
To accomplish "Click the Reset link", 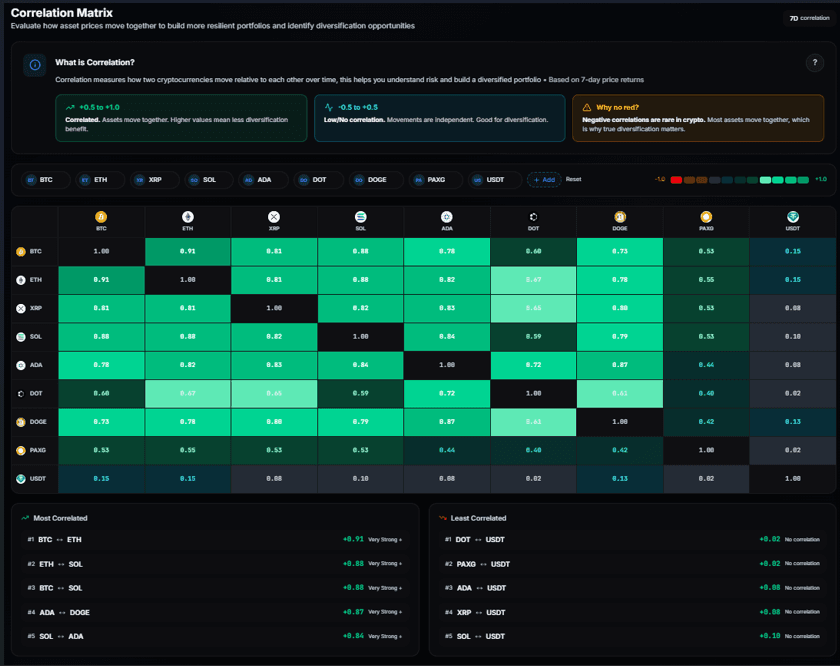I will click(573, 179).
